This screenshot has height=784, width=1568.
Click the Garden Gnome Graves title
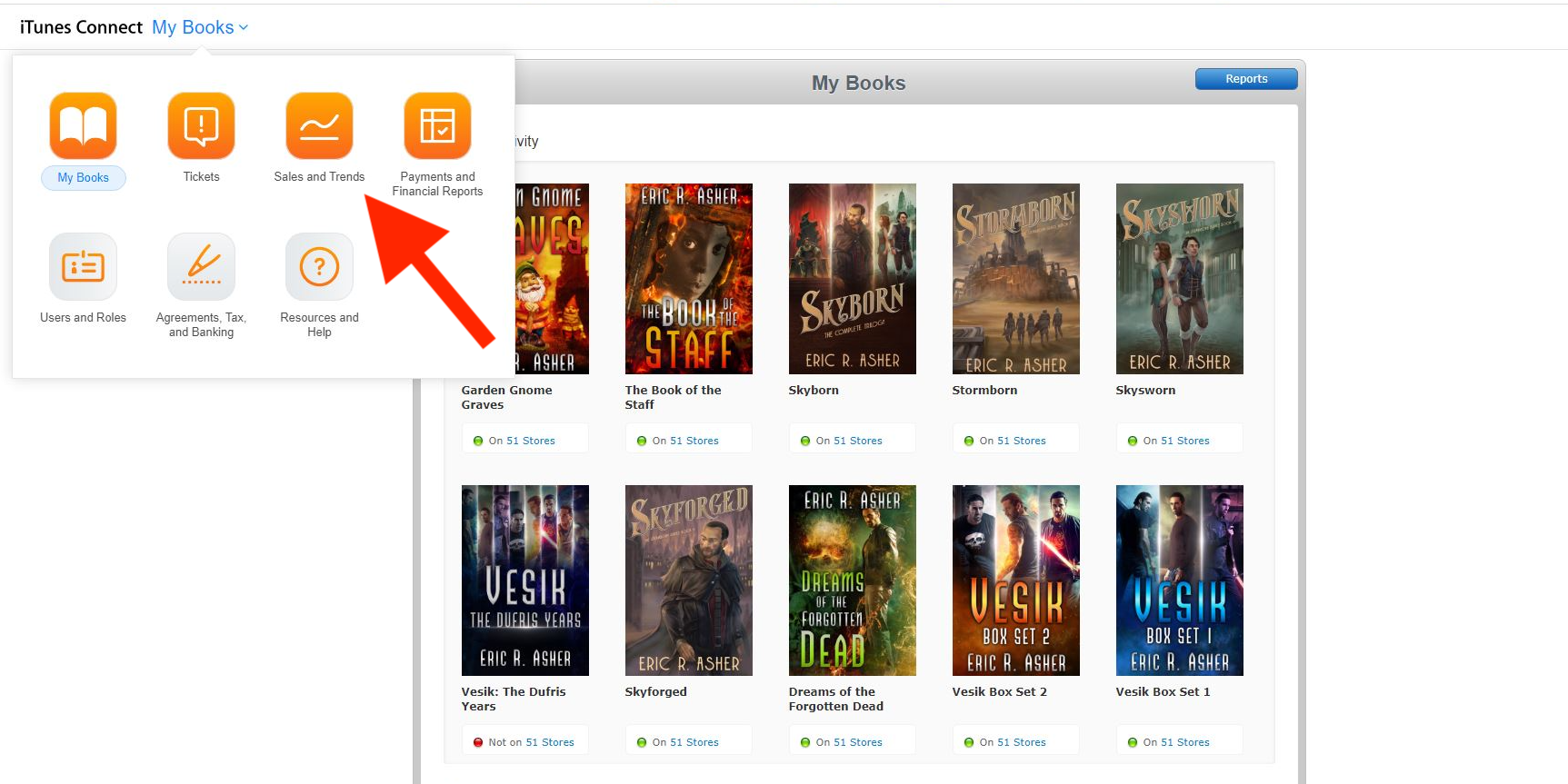[x=506, y=397]
